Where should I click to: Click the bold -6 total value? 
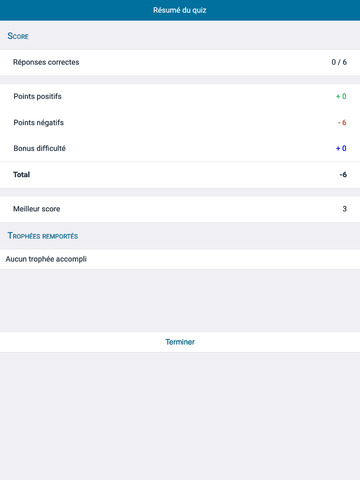(x=343, y=175)
